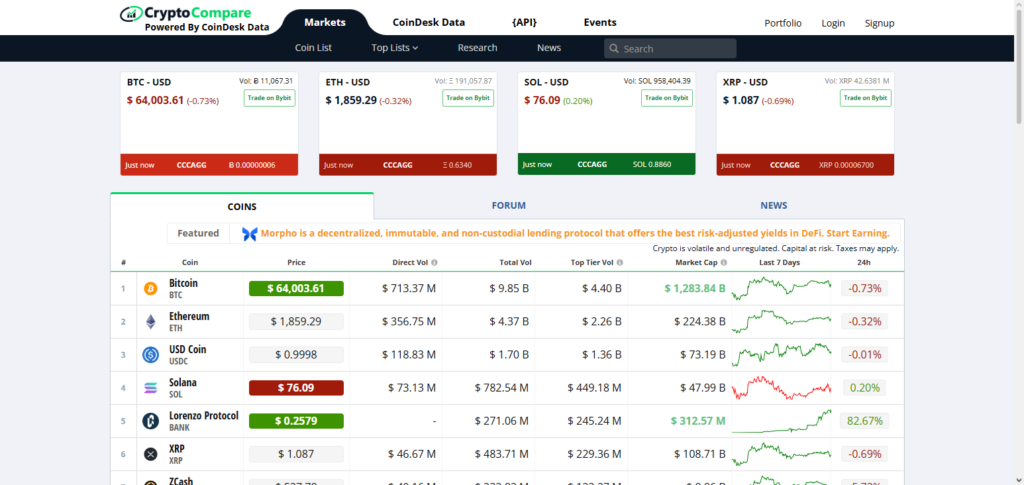Click Trade on Bybit for XRP - USD

(x=865, y=98)
